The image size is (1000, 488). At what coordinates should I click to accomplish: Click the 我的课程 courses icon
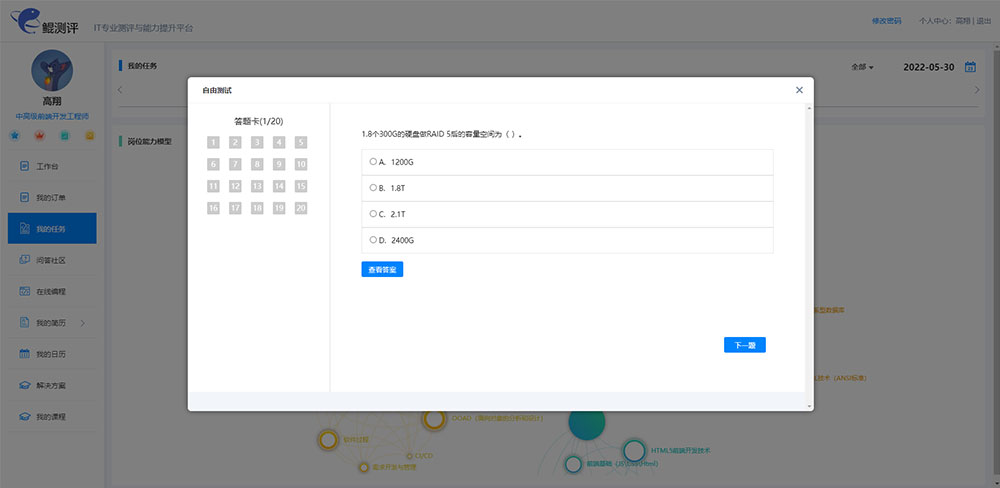(26, 416)
